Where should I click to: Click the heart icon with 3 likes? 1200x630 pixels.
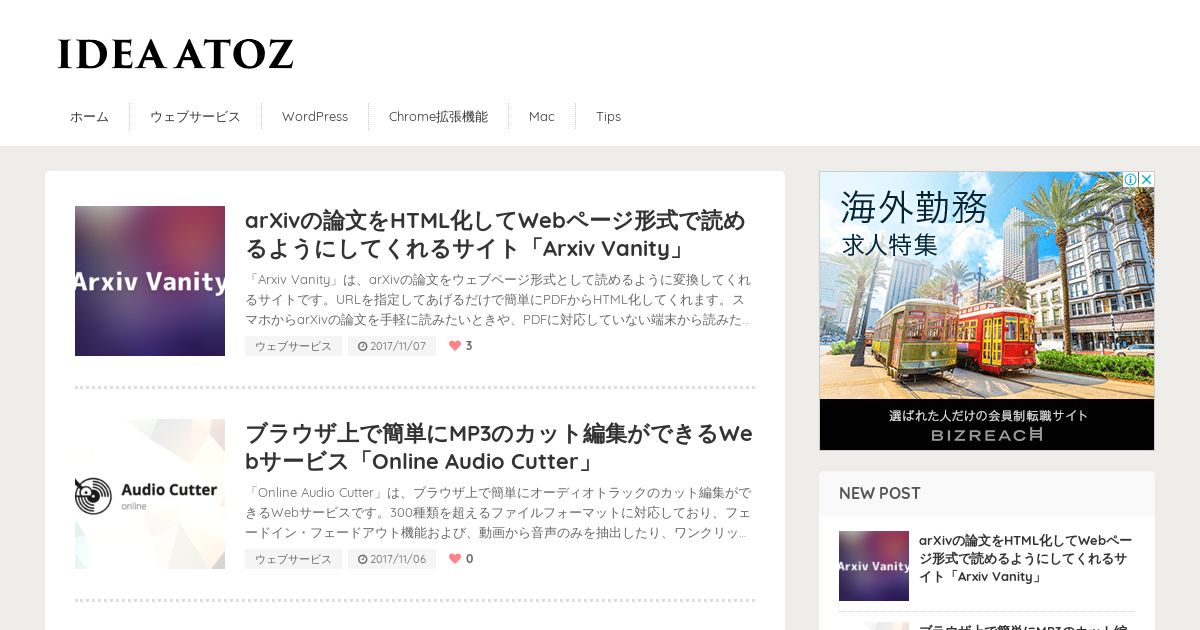click(455, 346)
